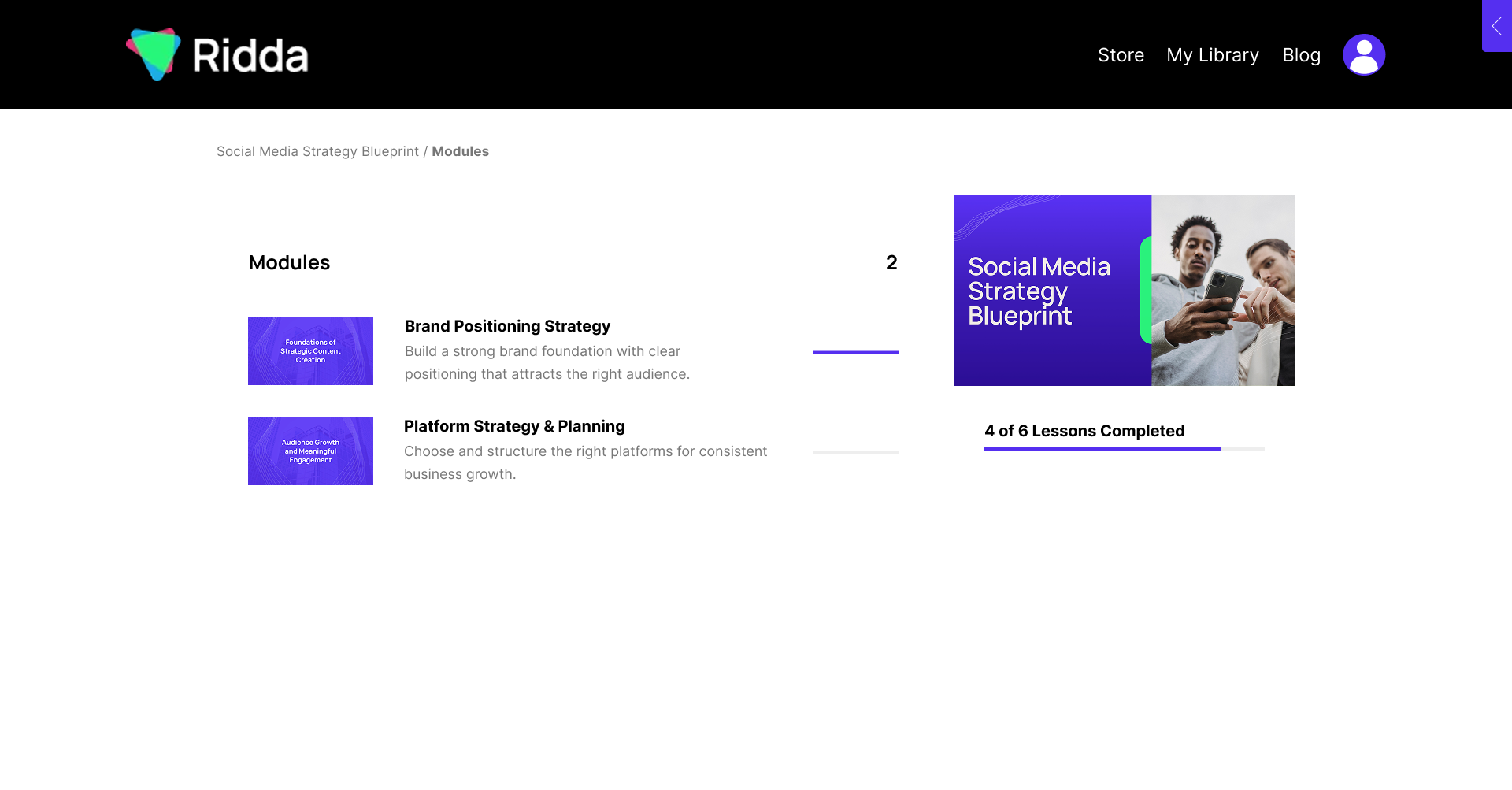The height and width of the screenshot is (790, 1512).
Task: Open the user profile avatar
Action: click(x=1363, y=55)
